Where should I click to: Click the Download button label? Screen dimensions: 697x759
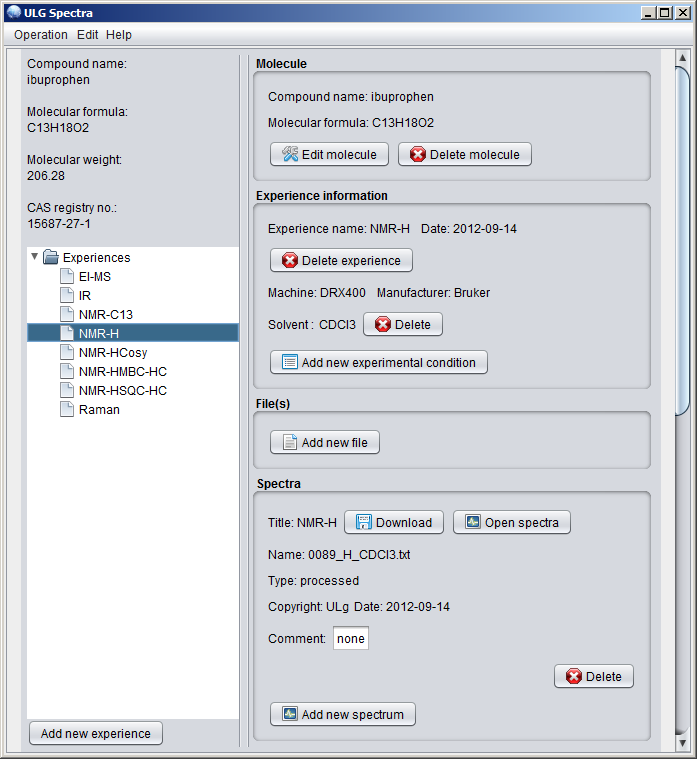[x=404, y=522]
